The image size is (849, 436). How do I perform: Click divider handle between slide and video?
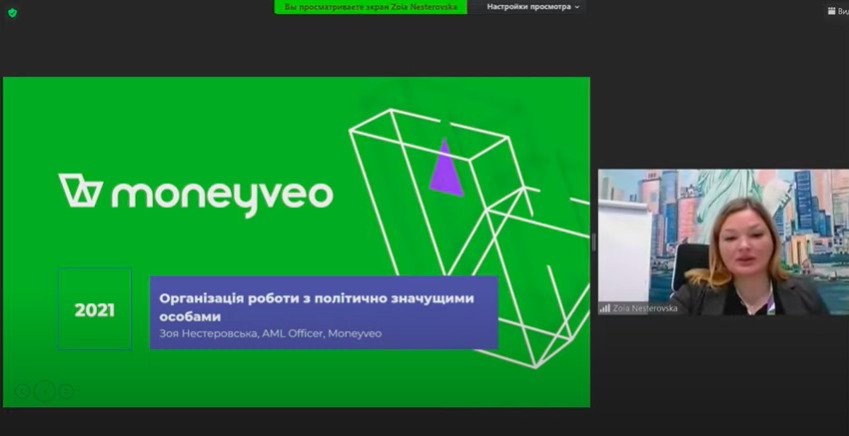tap(594, 241)
